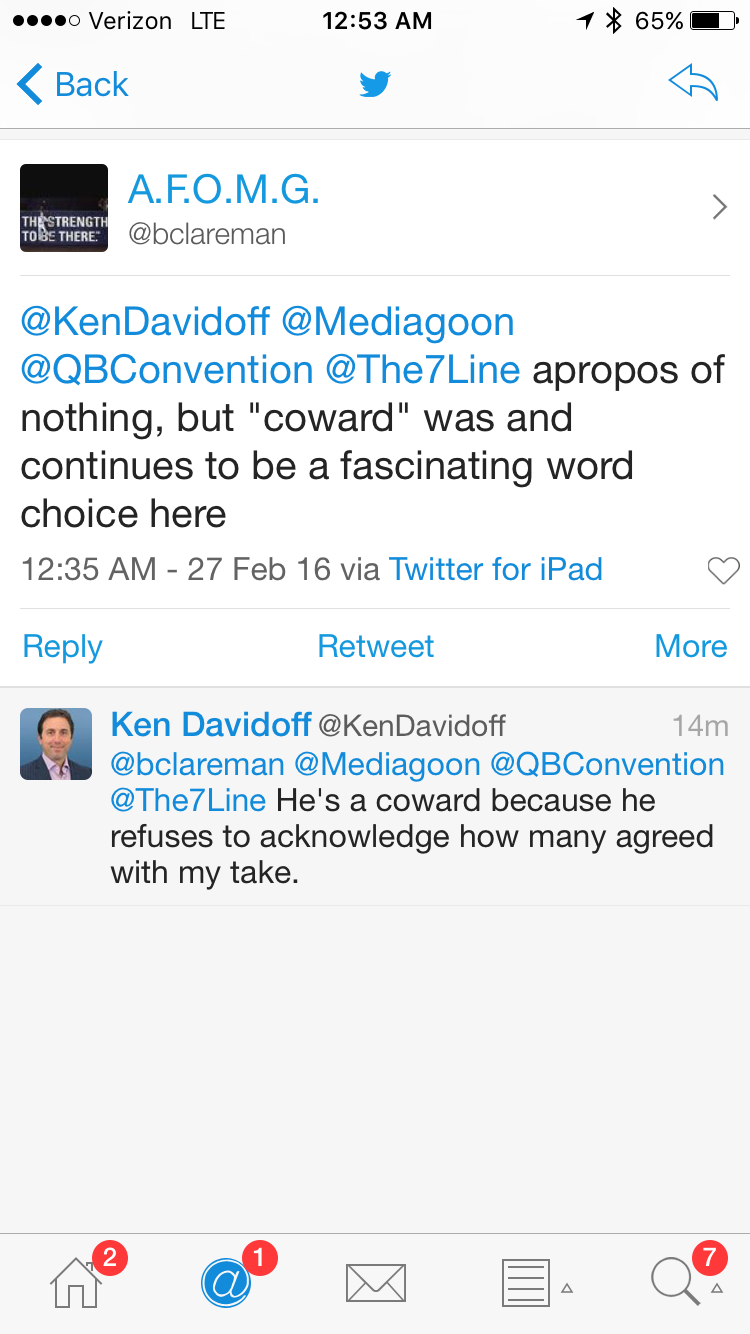Tap Retweet below the tweet

pos(375,646)
